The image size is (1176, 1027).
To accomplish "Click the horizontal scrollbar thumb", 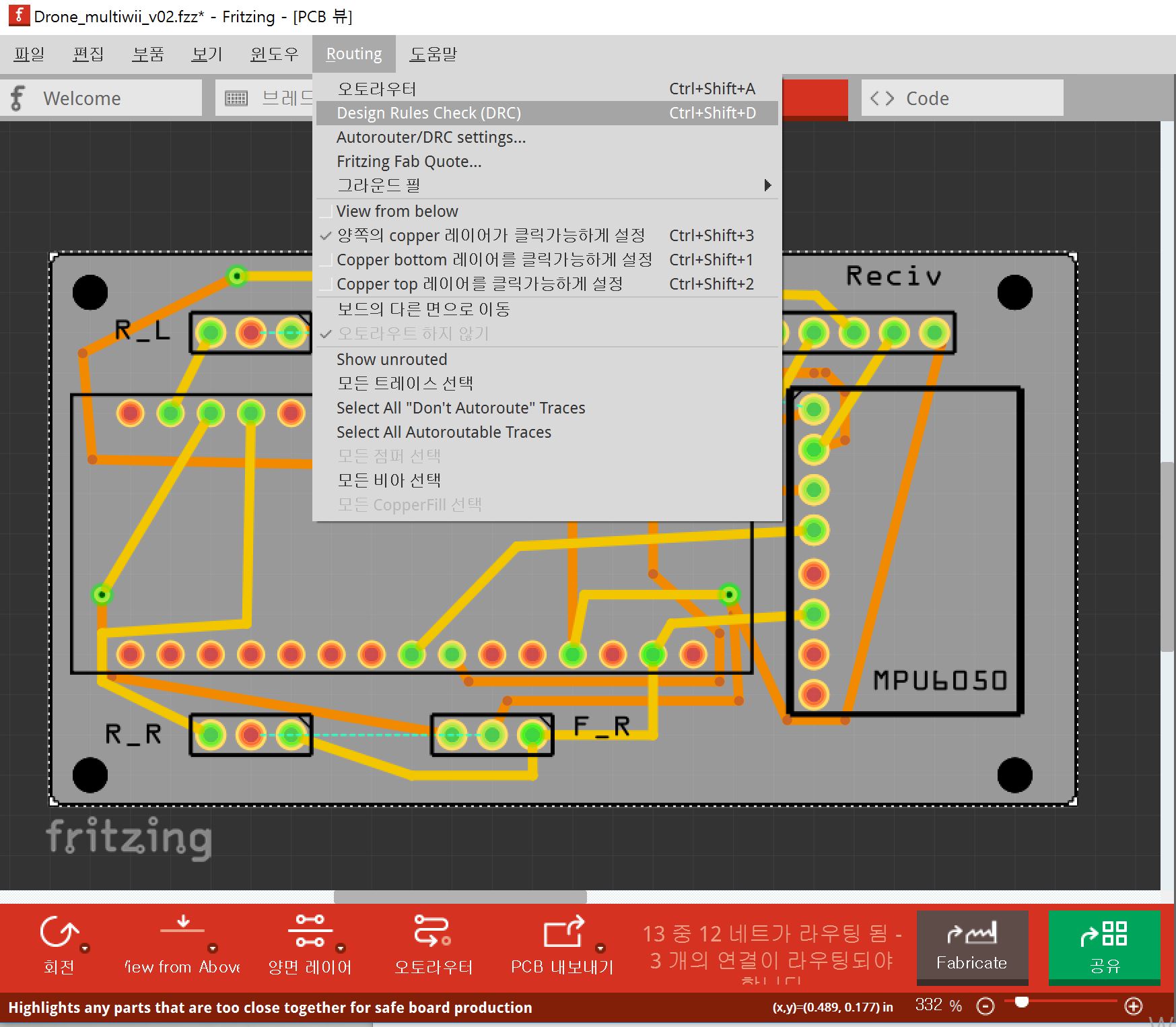I will pos(460,897).
